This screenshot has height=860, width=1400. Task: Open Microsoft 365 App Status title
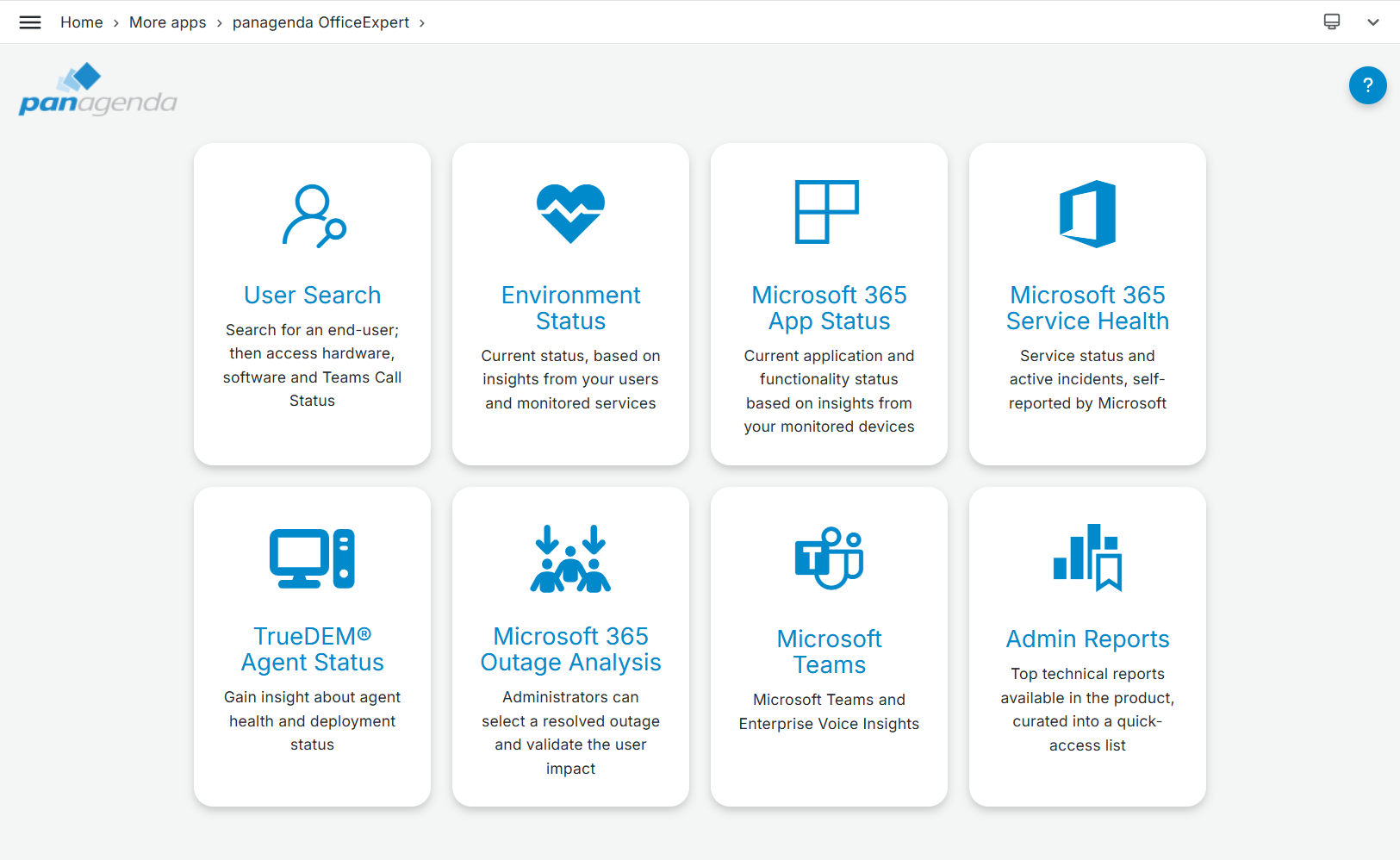tap(829, 308)
